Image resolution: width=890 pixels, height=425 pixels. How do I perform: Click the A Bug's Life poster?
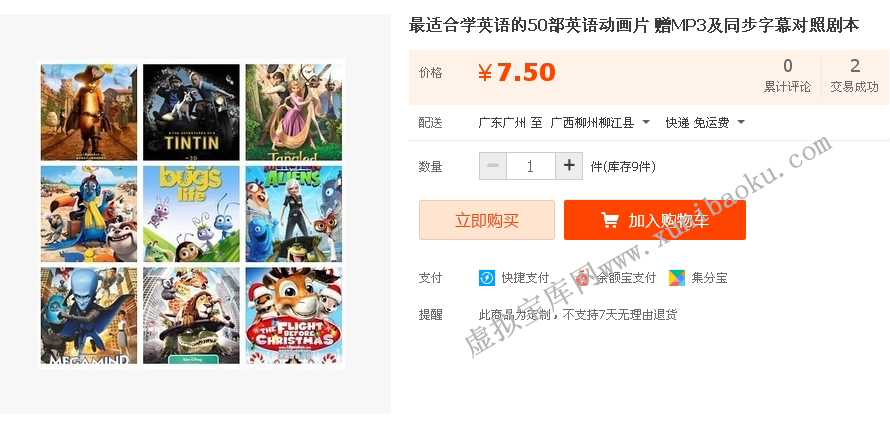(191, 214)
